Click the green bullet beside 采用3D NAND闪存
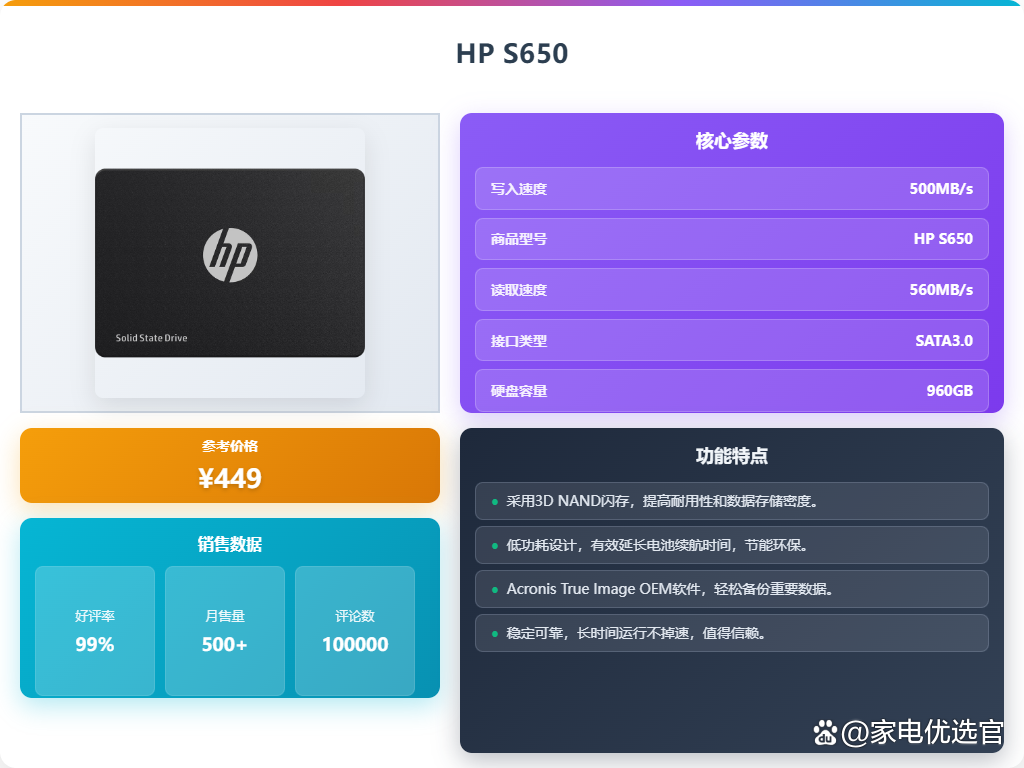 (x=494, y=502)
